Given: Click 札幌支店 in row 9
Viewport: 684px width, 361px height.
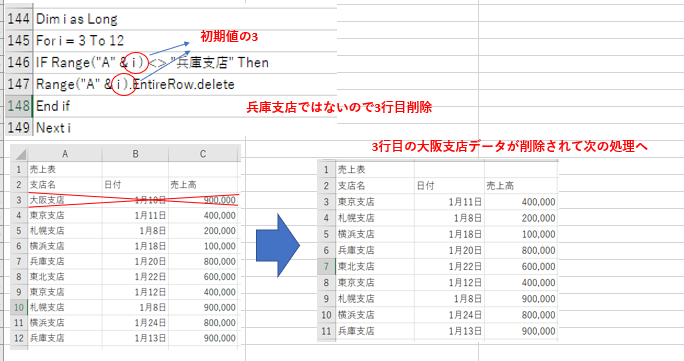Looking at the screenshot, I should [x=375, y=299].
